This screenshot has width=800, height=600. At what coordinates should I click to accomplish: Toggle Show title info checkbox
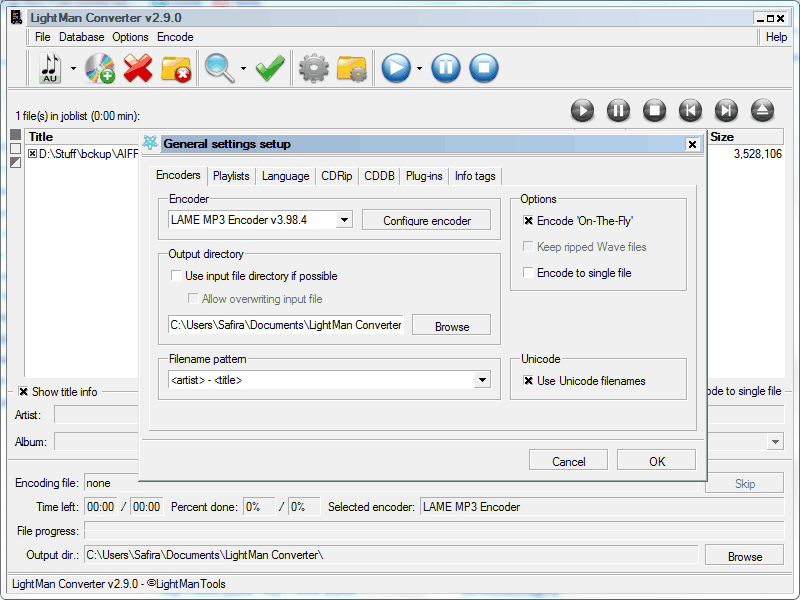click(23, 392)
